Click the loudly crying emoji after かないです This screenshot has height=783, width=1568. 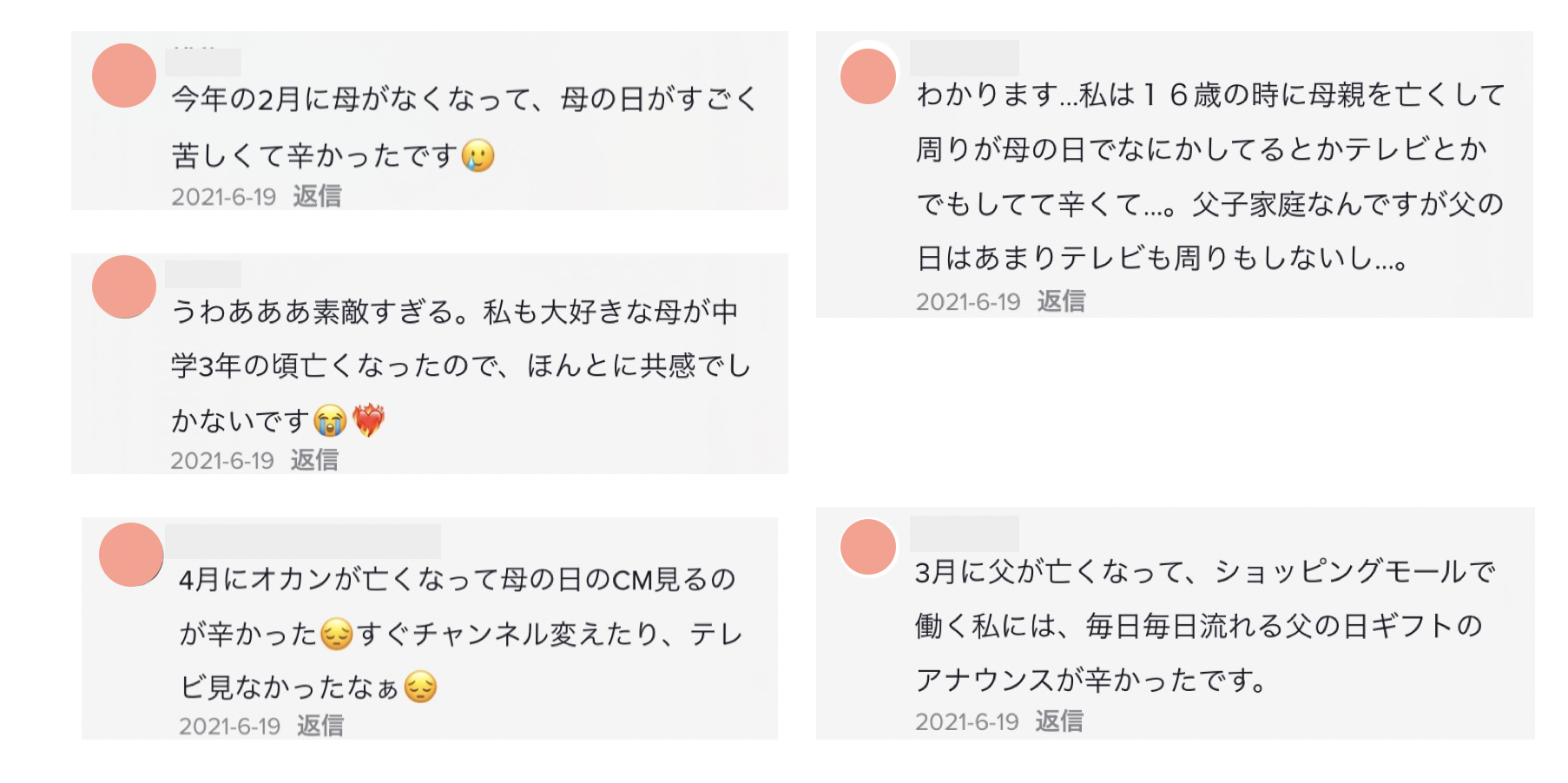point(330,421)
